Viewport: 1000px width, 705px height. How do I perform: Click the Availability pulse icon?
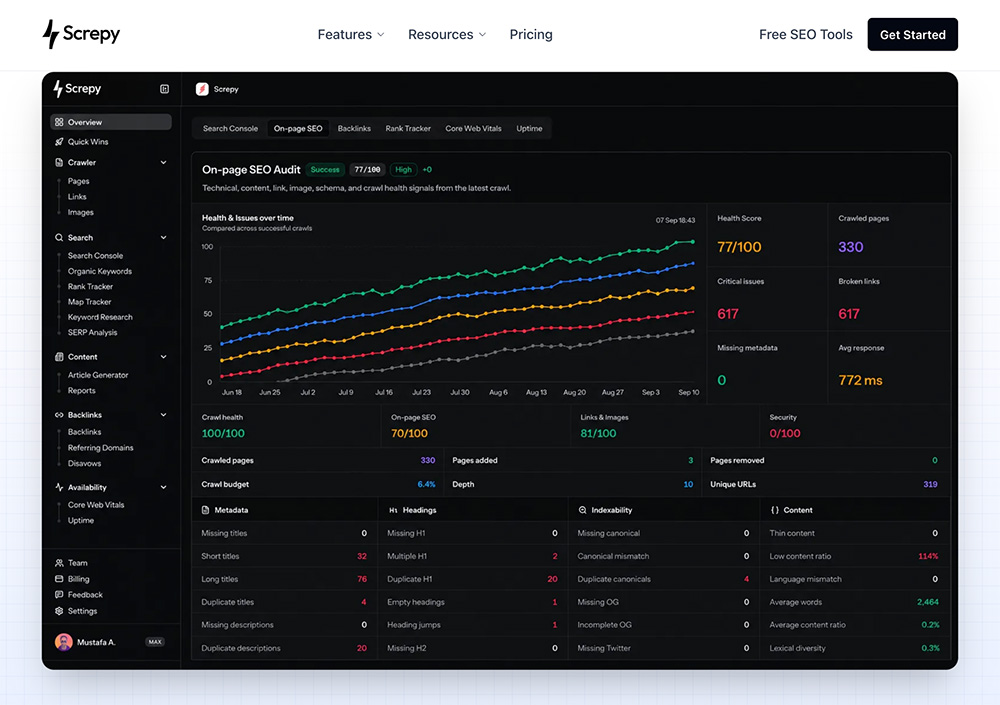pyautogui.click(x=59, y=487)
